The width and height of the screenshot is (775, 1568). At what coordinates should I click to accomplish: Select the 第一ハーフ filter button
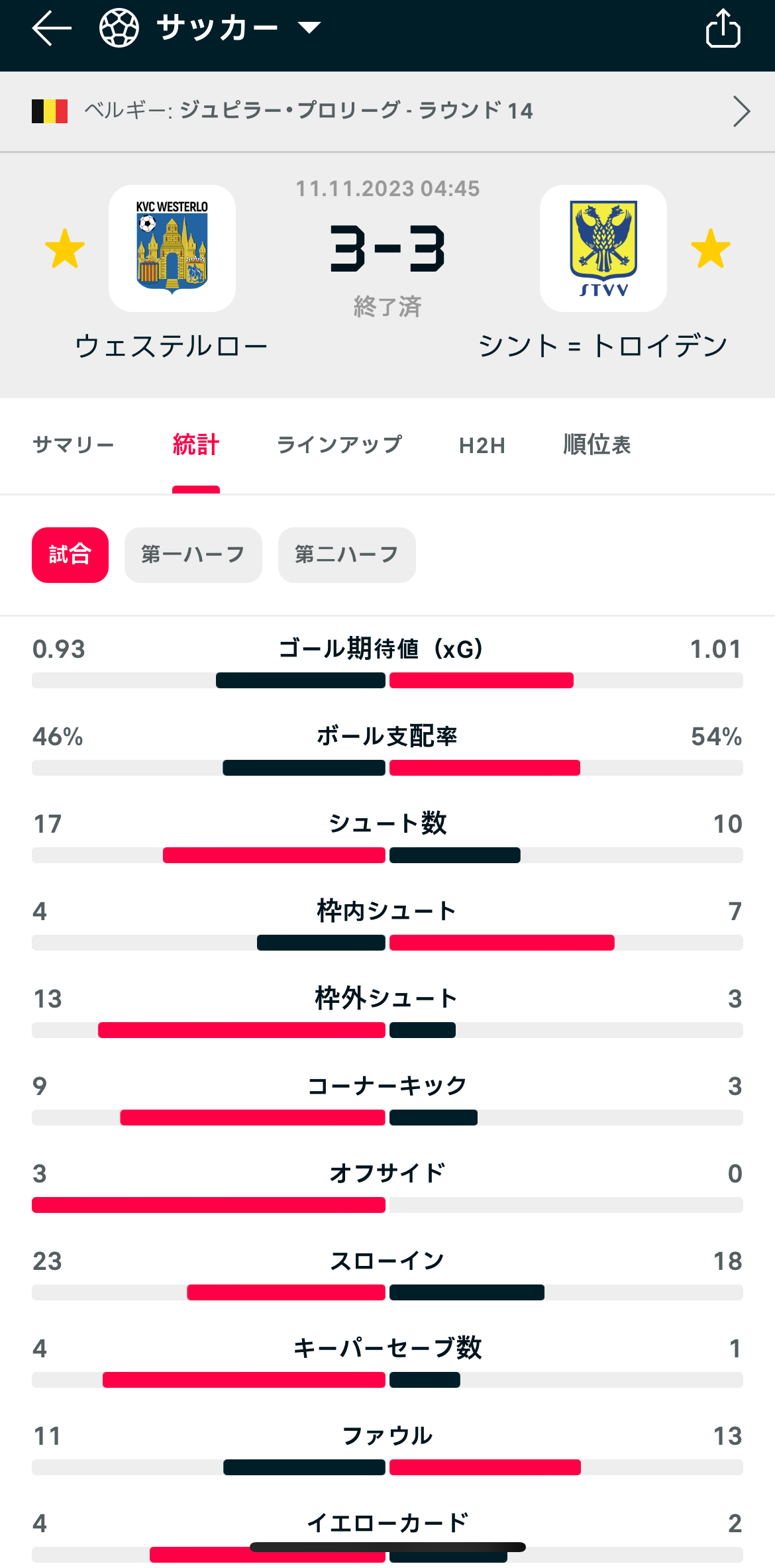coord(193,555)
